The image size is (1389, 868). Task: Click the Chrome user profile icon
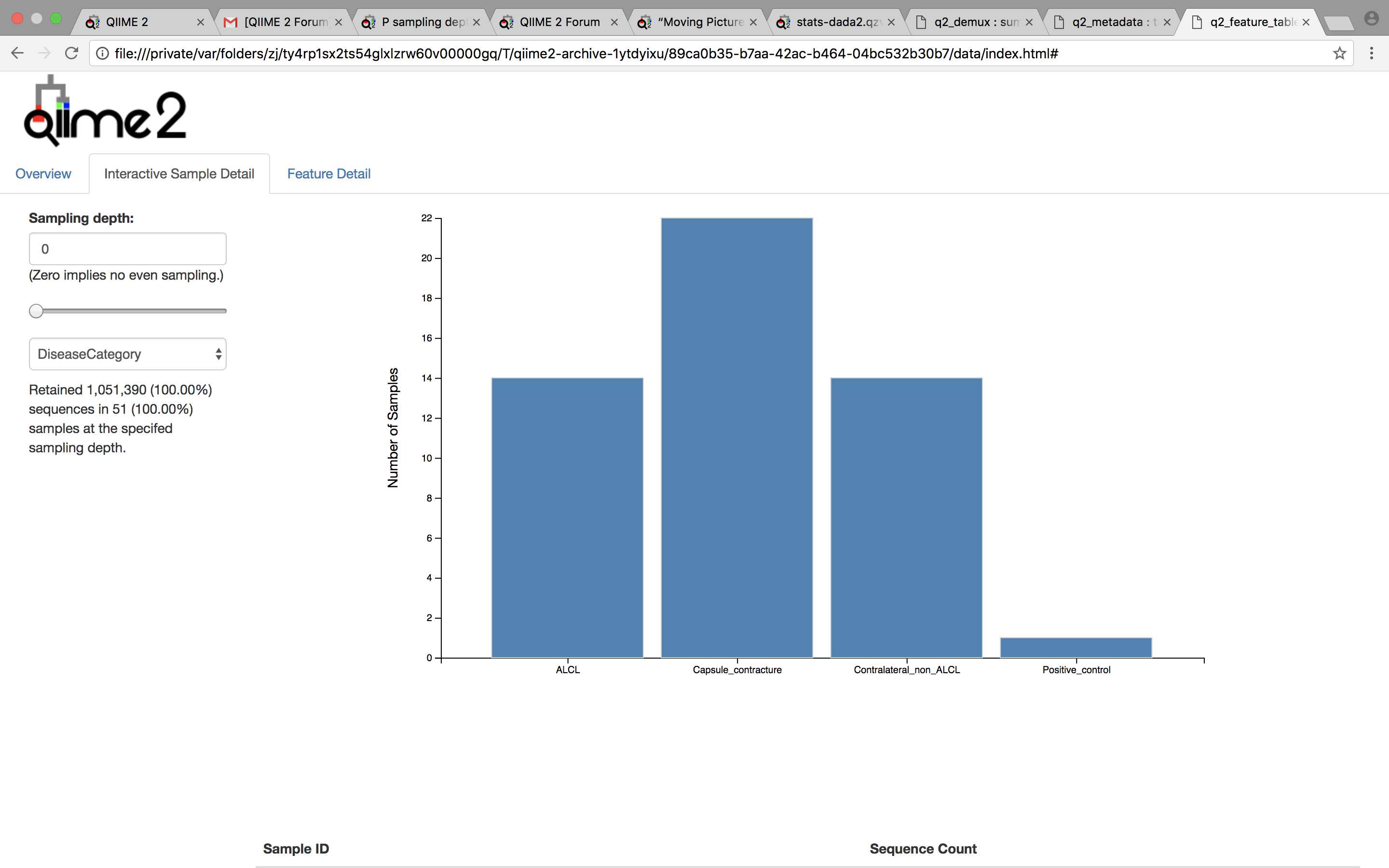point(1371,19)
